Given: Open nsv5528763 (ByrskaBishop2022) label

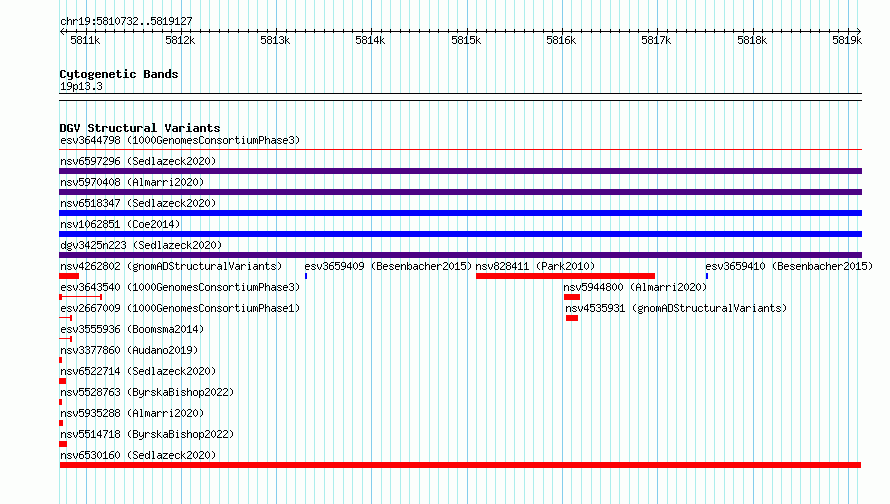Looking at the screenshot, I should point(147,392).
